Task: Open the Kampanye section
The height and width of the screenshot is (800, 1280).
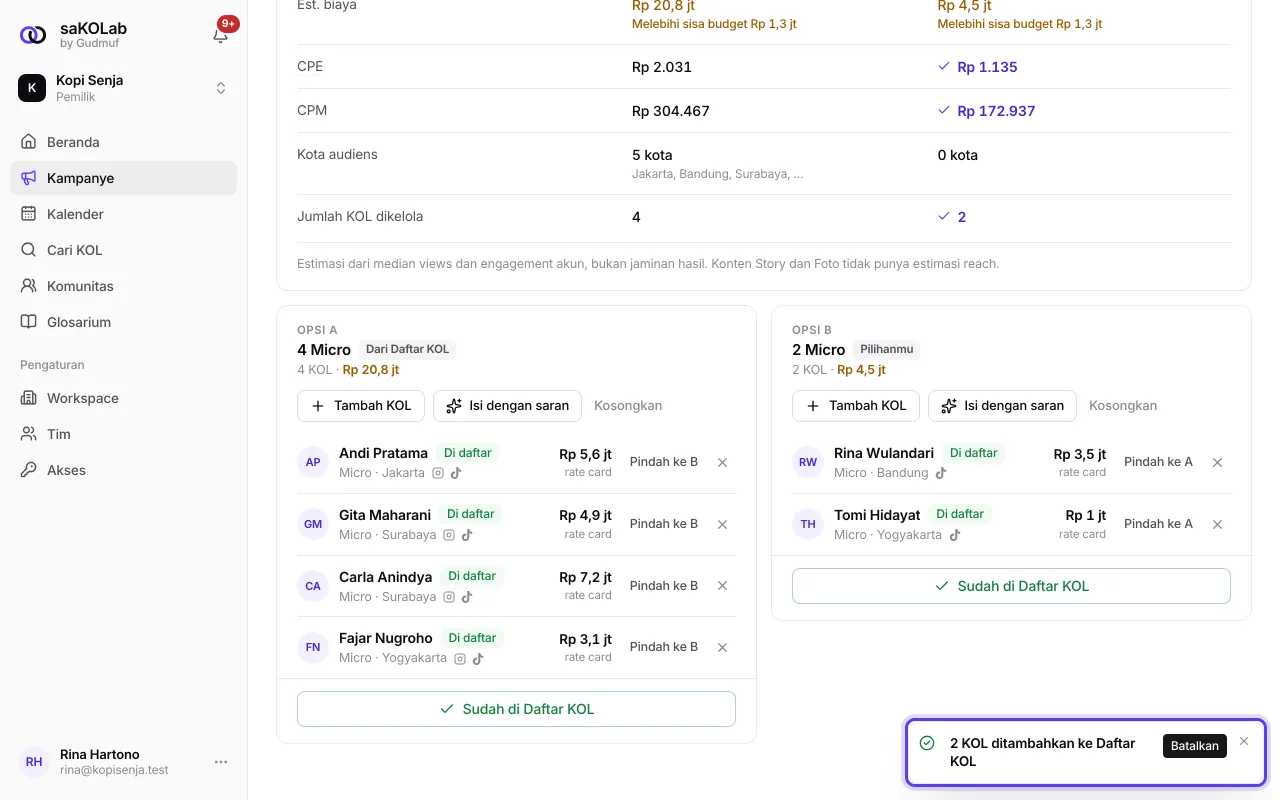Action: [x=124, y=178]
